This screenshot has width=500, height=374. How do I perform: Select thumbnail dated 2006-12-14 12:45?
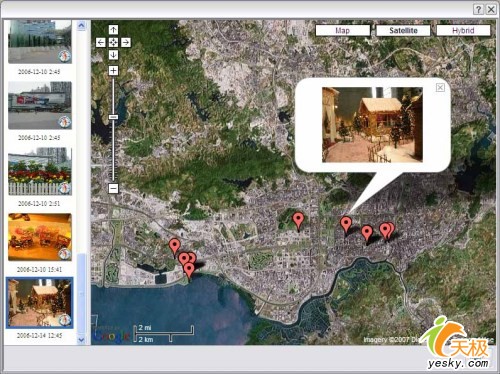(x=40, y=303)
